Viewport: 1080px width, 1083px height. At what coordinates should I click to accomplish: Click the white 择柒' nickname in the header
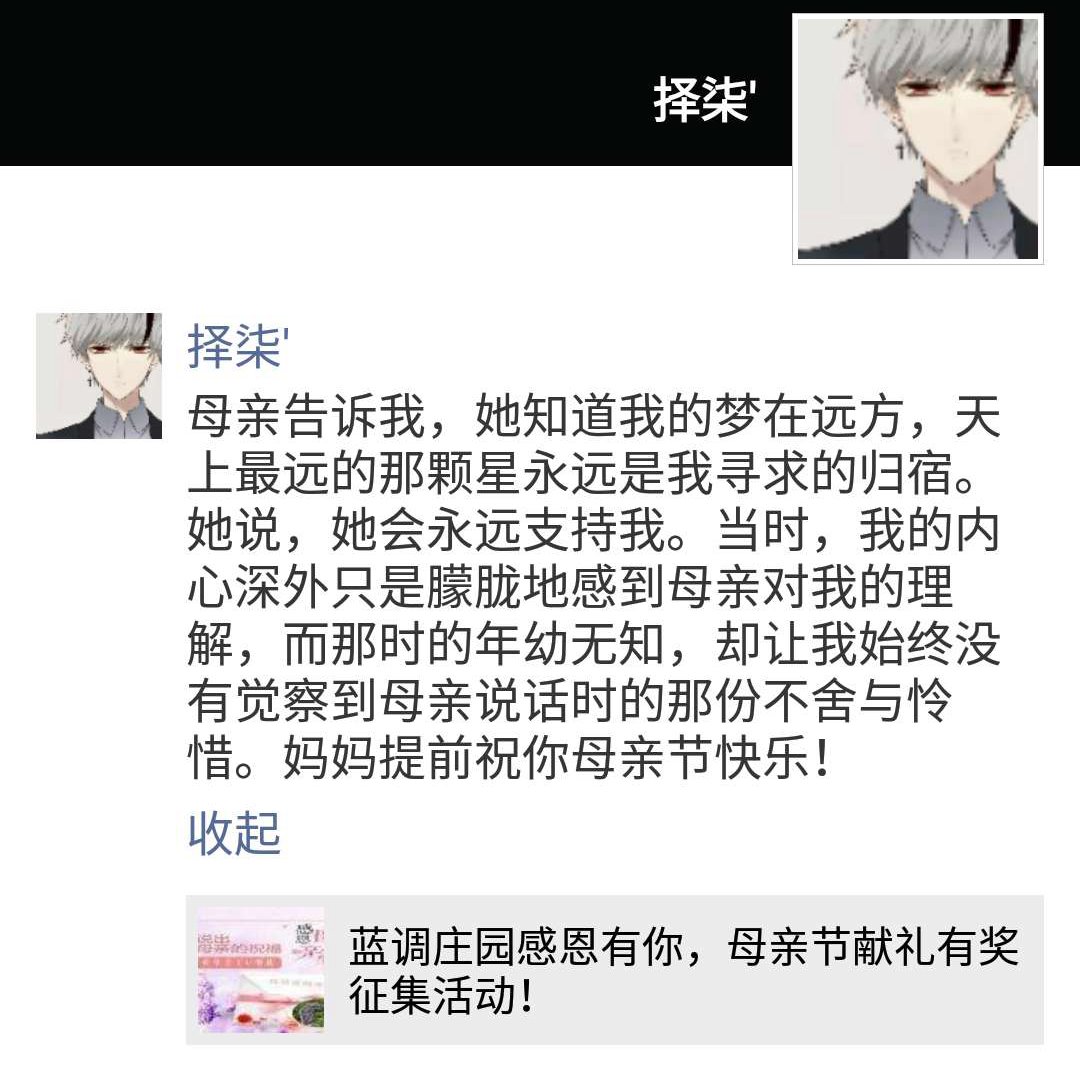(x=704, y=101)
